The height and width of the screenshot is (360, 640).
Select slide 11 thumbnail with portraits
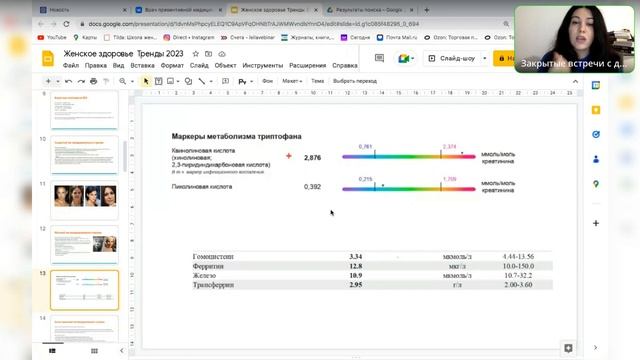coord(84,200)
